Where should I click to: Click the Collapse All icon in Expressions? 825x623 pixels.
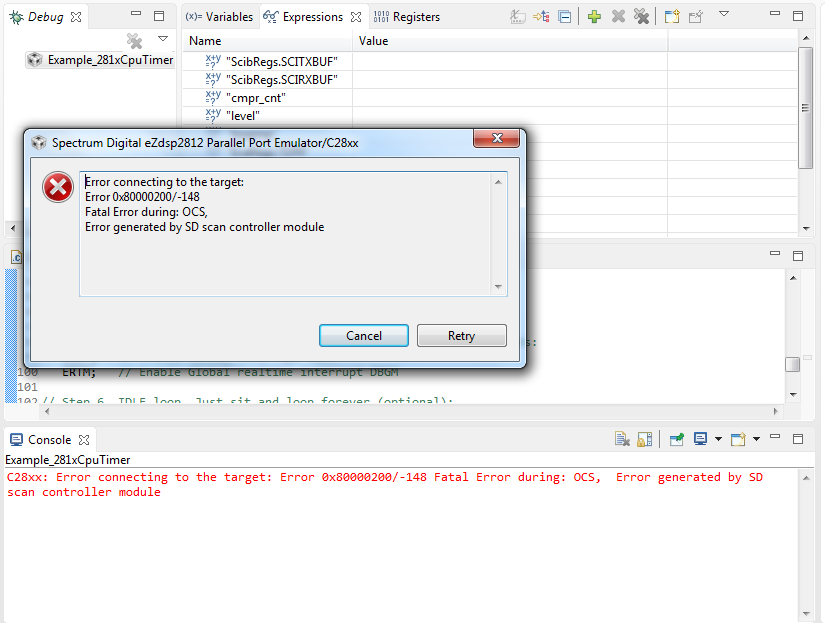coord(565,17)
